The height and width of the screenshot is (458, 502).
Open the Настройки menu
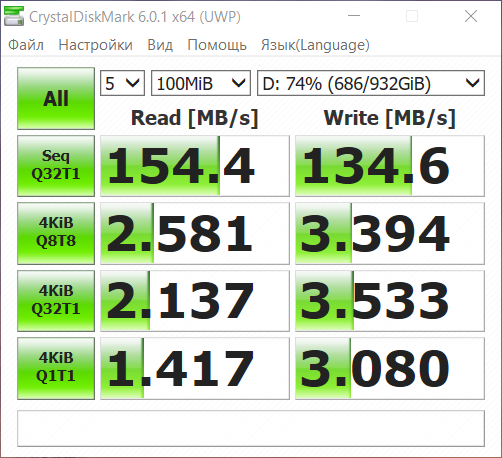pyautogui.click(x=95, y=45)
